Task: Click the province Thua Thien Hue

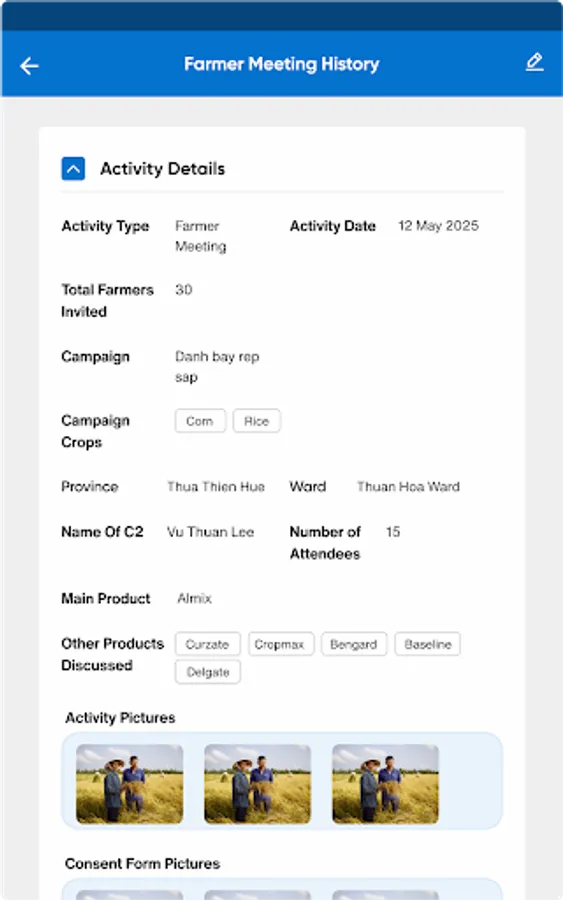Action: (216, 487)
